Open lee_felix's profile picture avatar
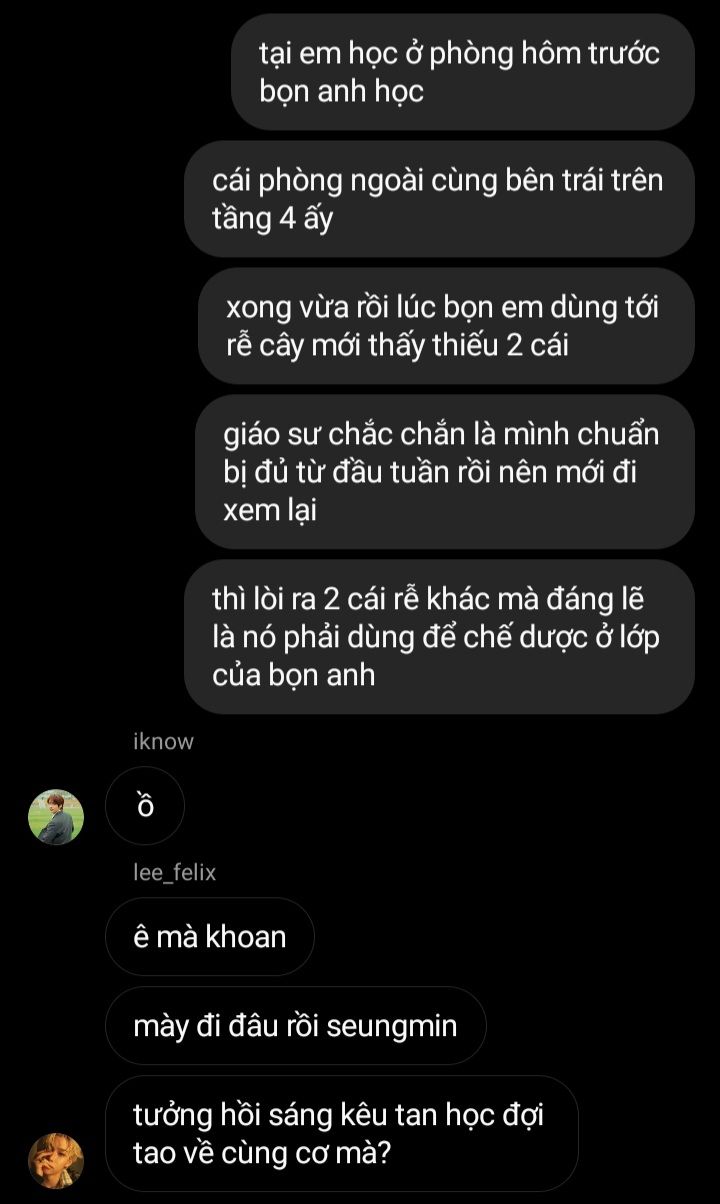The width and height of the screenshot is (720, 1204). point(56,1161)
